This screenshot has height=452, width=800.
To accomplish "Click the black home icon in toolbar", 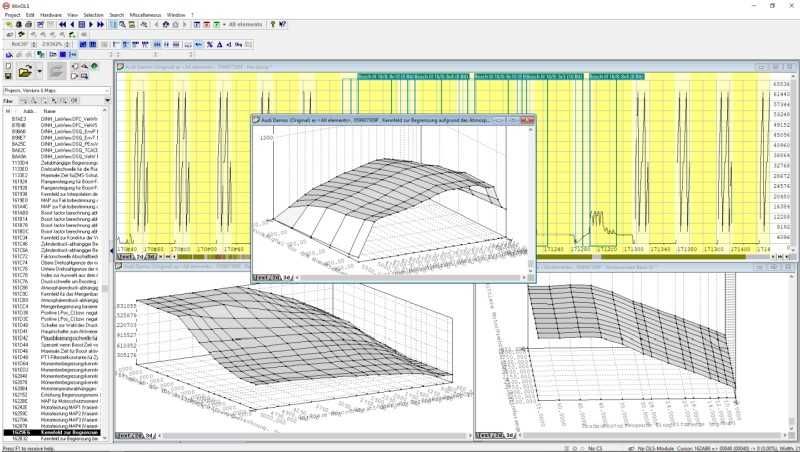I will (x=166, y=24).
